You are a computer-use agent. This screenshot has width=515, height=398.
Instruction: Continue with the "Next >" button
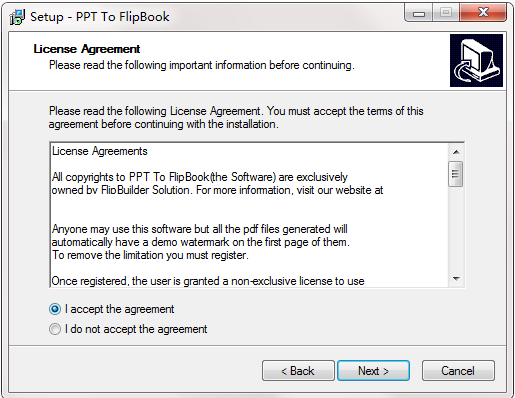[373, 371]
